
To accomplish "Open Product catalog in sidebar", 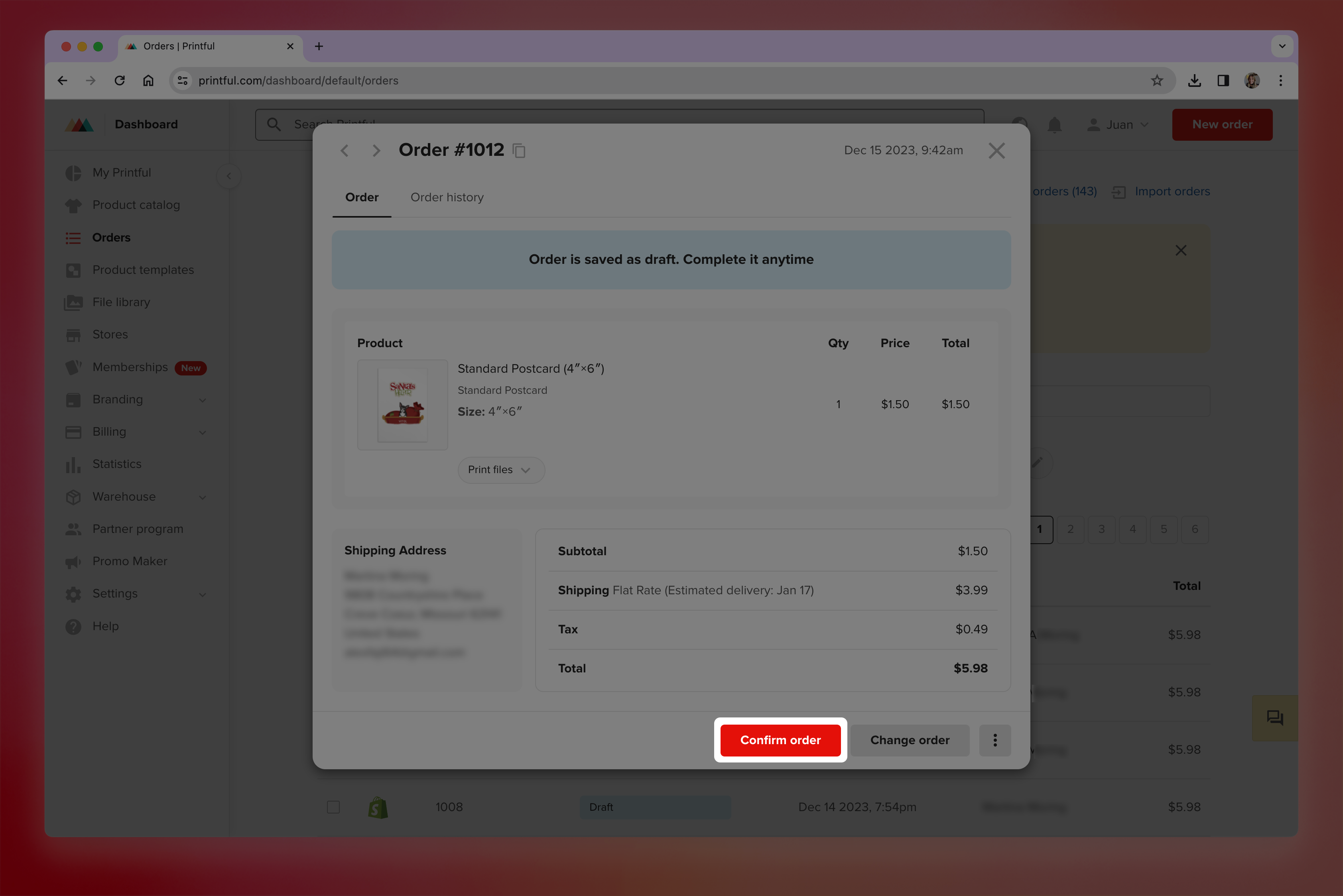I will click(136, 204).
